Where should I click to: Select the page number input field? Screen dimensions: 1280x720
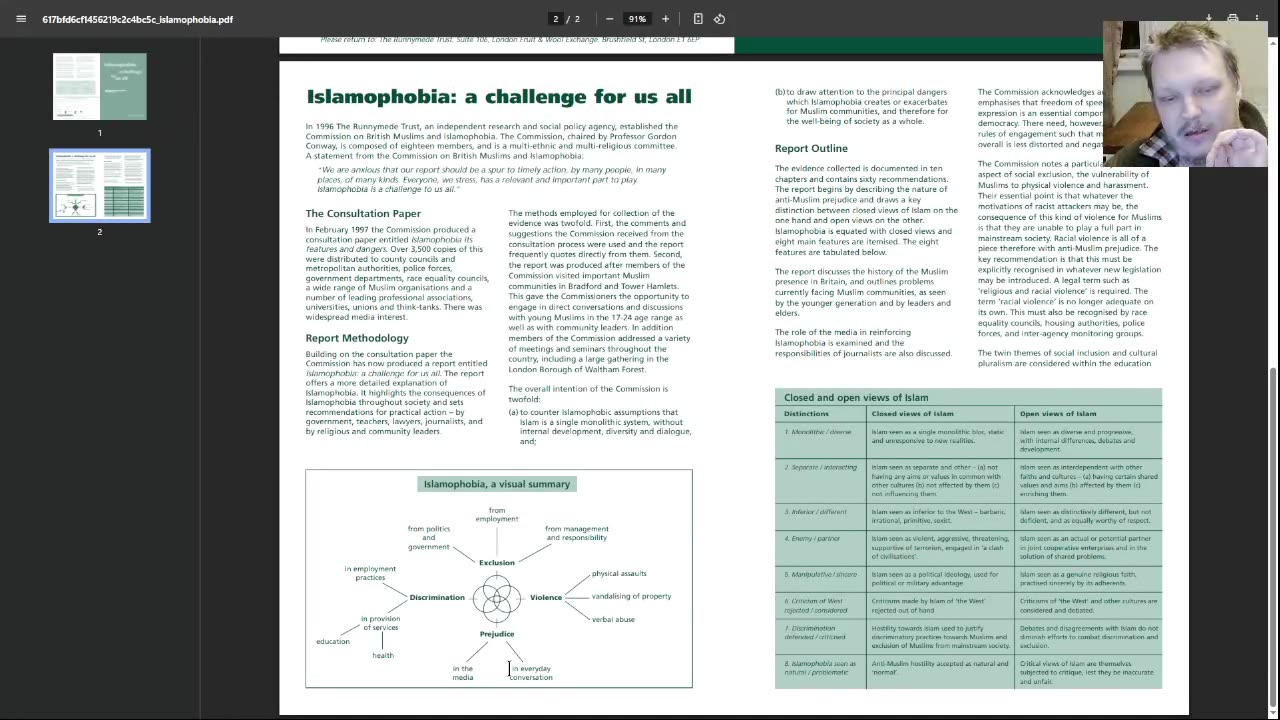point(556,19)
